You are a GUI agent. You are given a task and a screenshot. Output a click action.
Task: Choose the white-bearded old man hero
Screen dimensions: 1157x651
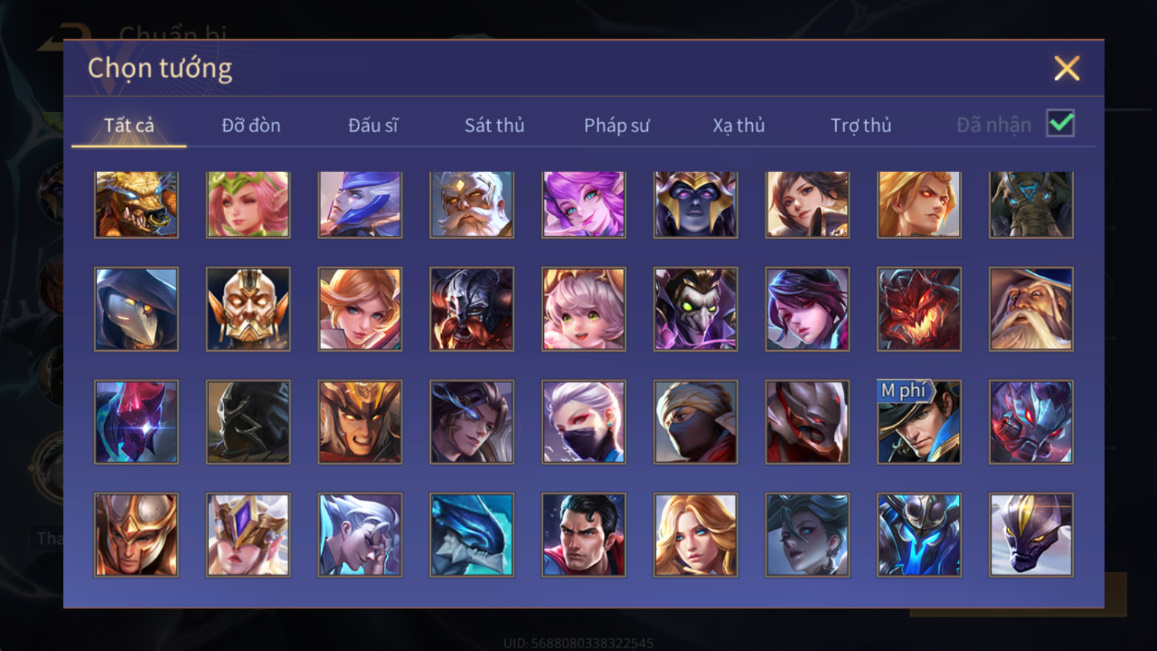472,204
